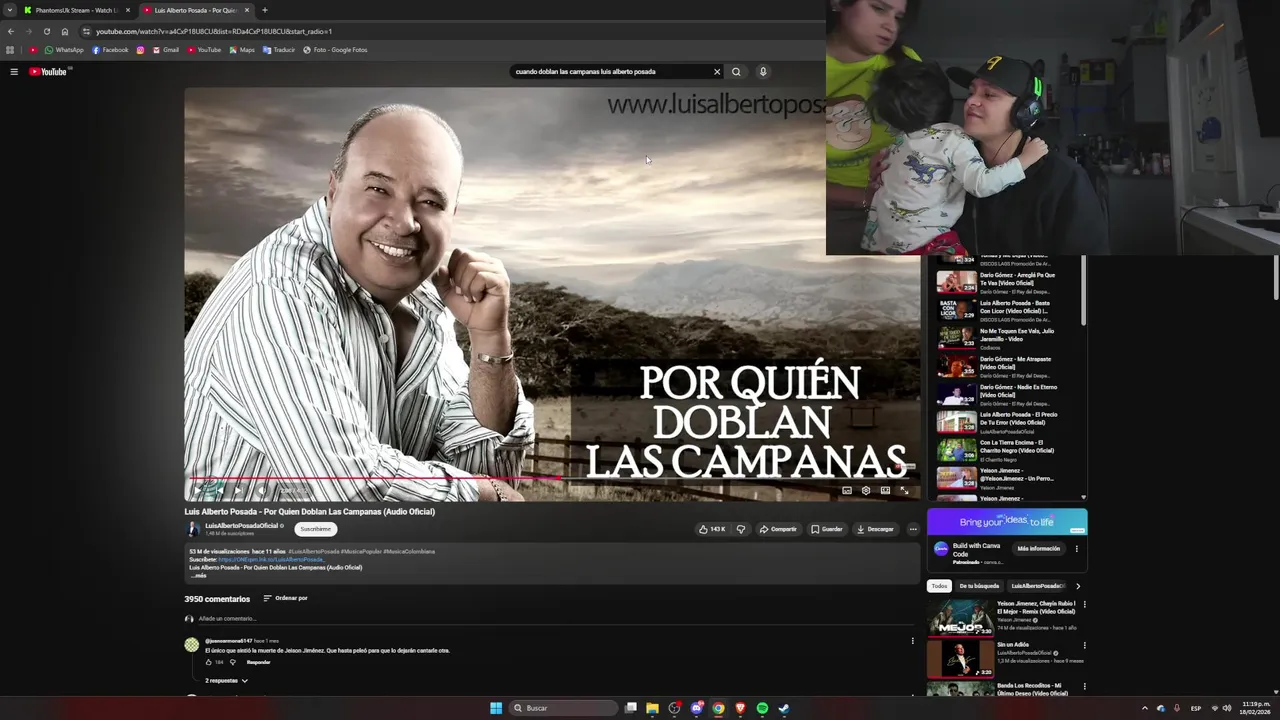The width and height of the screenshot is (1280, 720).
Task: Subscribe with the Suscribirme button
Action: [x=315, y=529]
